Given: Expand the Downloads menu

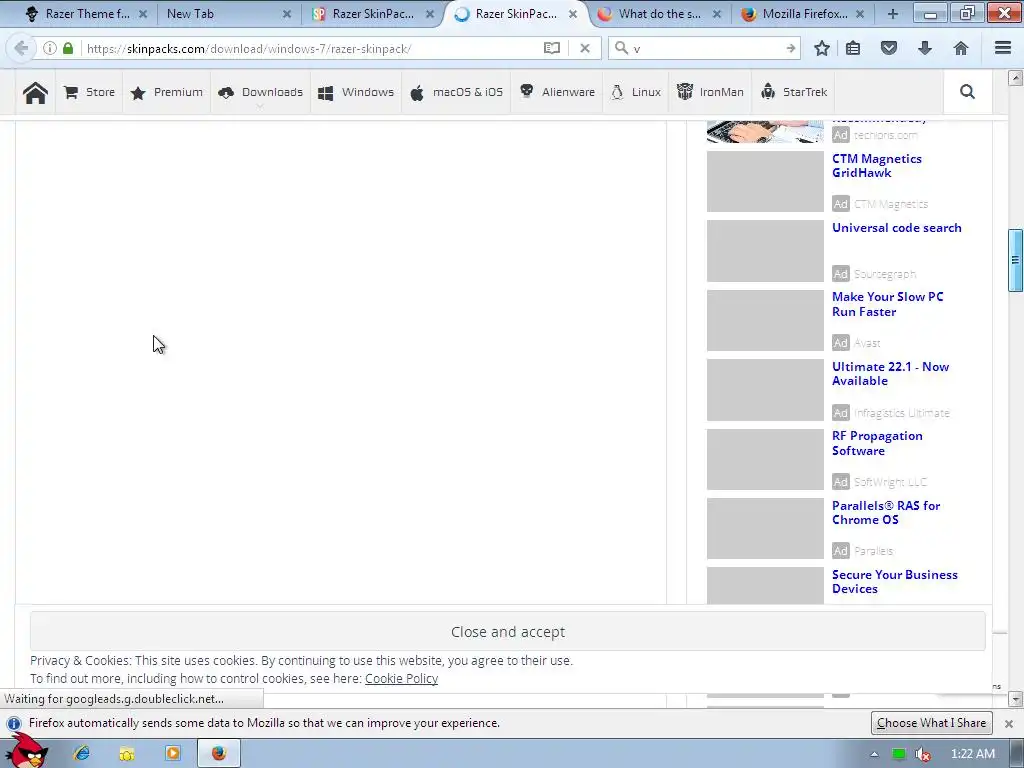Looking at the screenshot, I should pos(261,92).
